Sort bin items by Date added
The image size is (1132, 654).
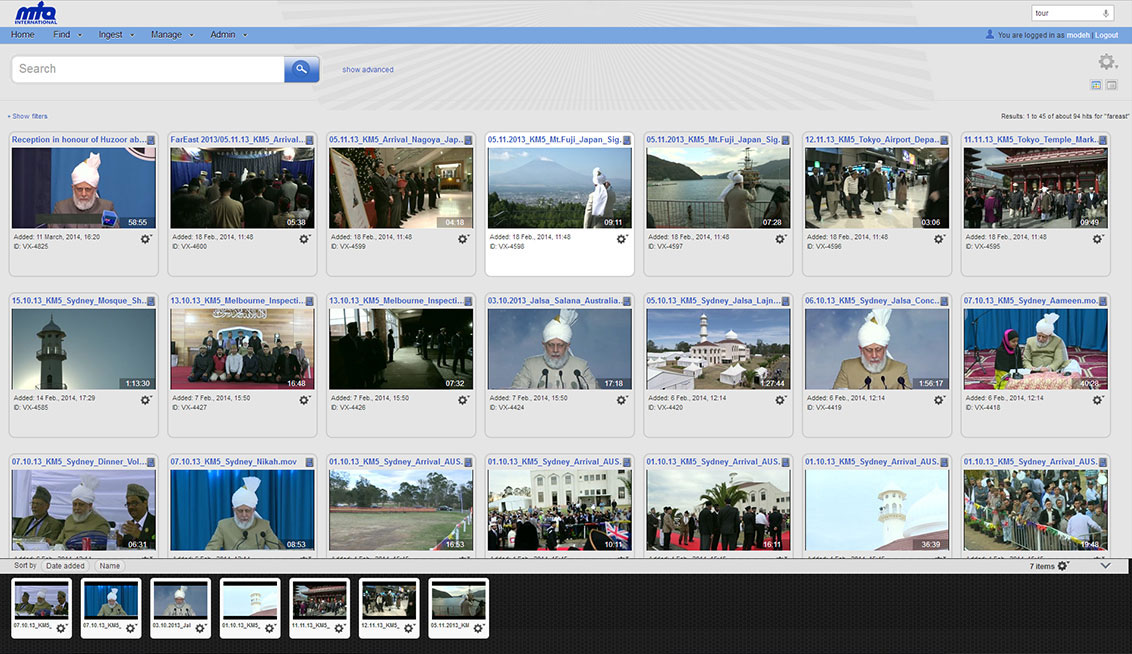coord(65,566)
